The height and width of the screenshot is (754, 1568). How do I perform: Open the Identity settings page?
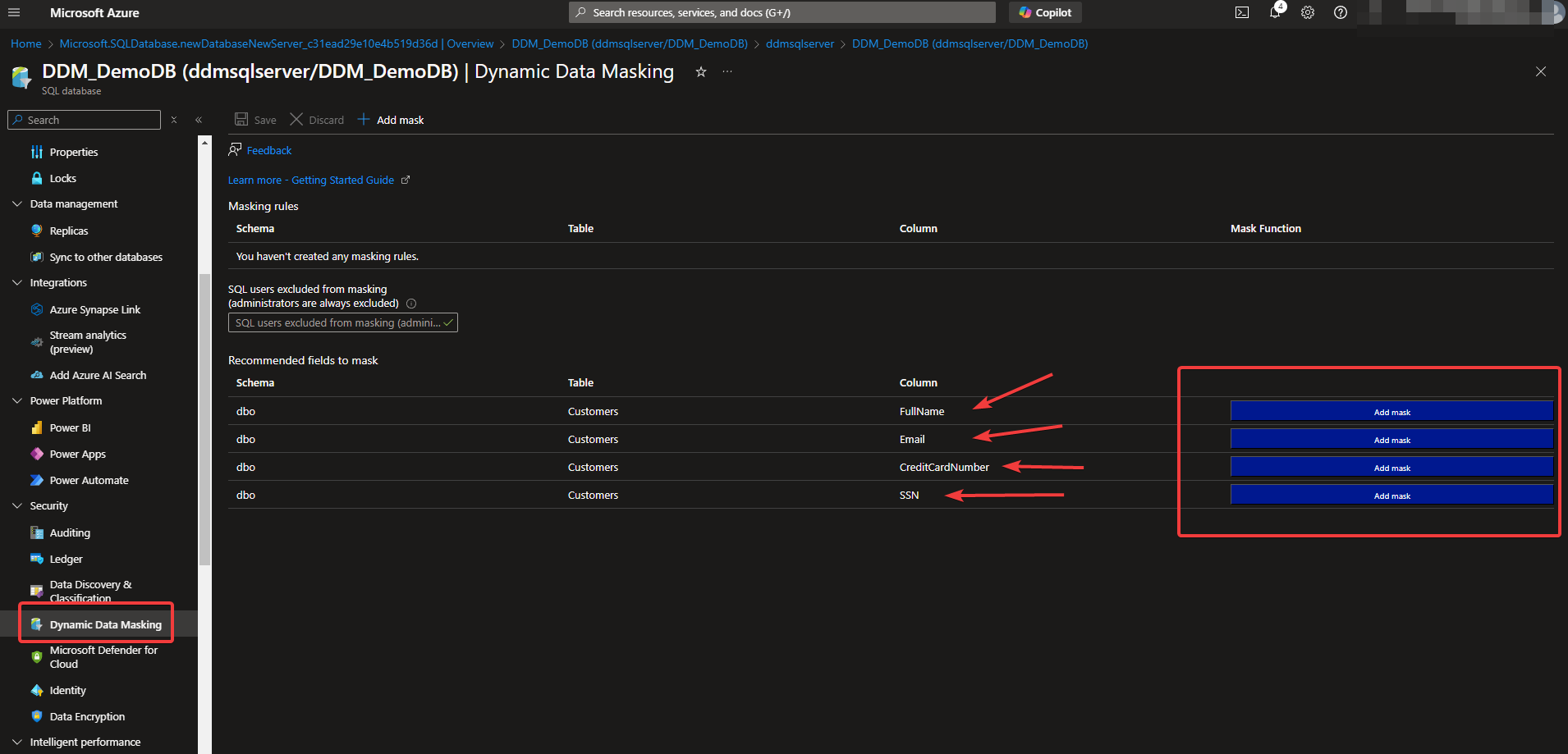[x=67, y=690]
